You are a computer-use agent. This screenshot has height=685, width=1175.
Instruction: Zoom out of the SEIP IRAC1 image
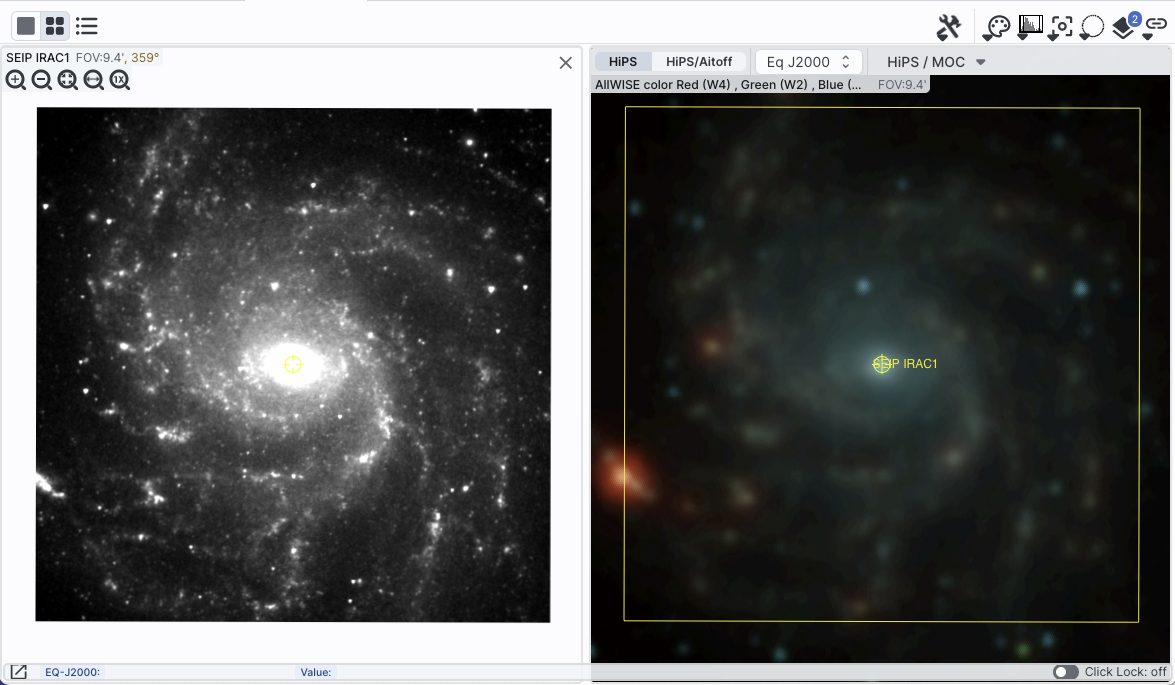[42, 79]
